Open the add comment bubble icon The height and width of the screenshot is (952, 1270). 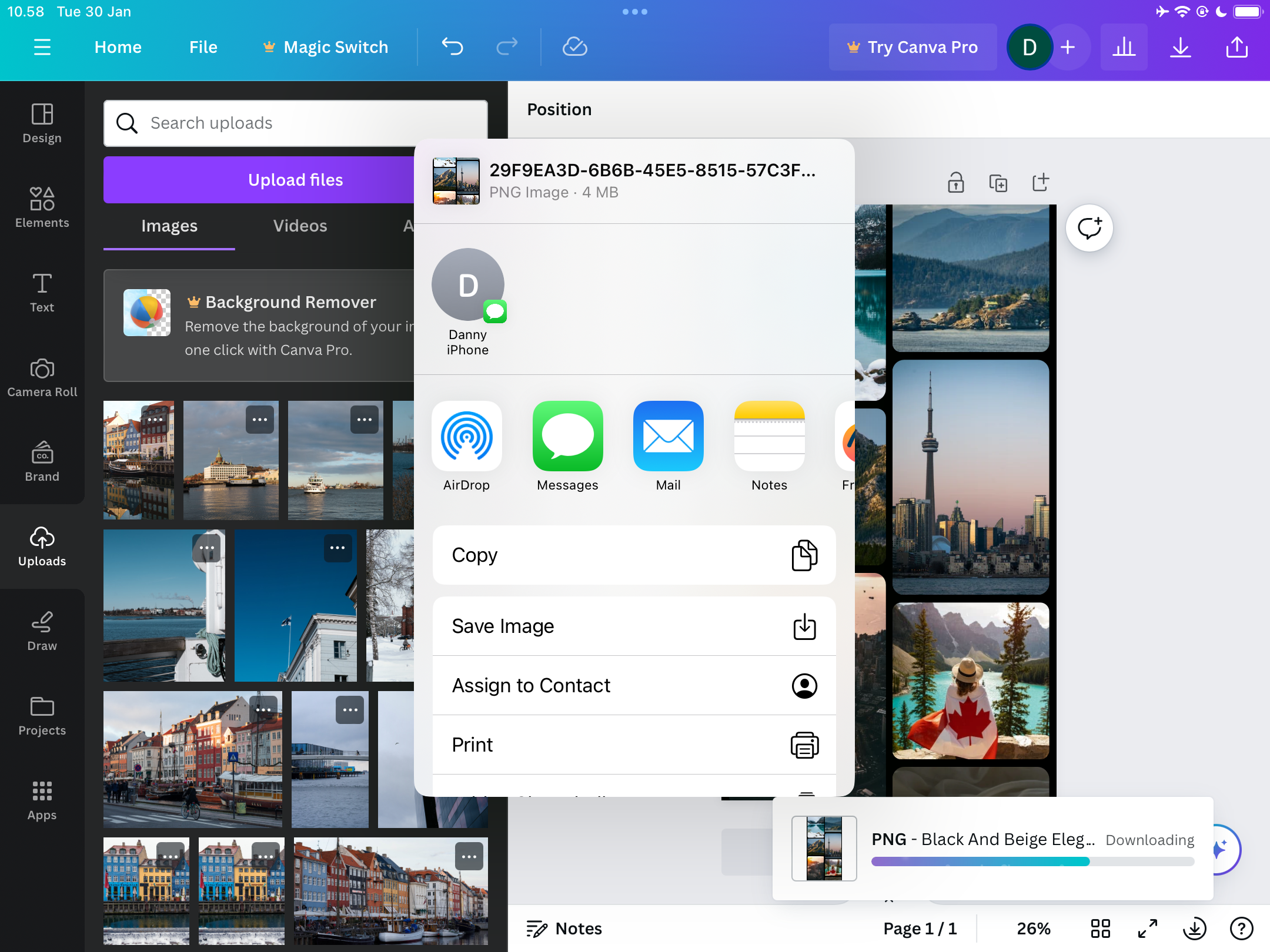coord(1089,228)
